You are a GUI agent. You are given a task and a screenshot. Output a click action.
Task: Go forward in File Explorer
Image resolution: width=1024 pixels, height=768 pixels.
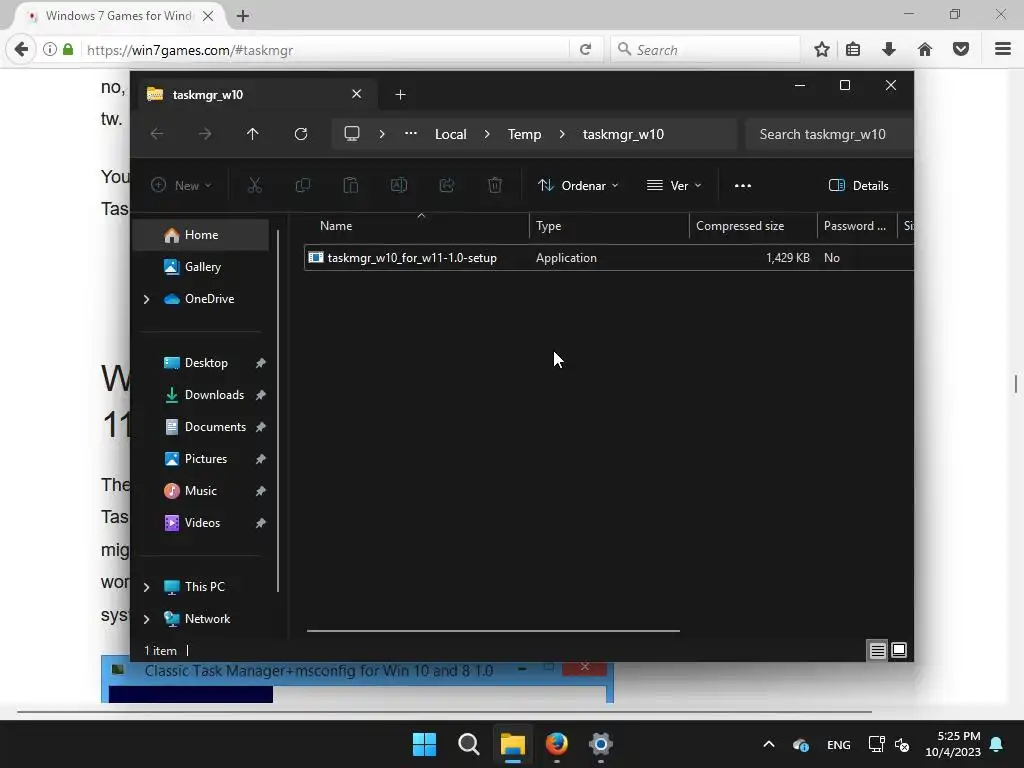coord(205,134)
